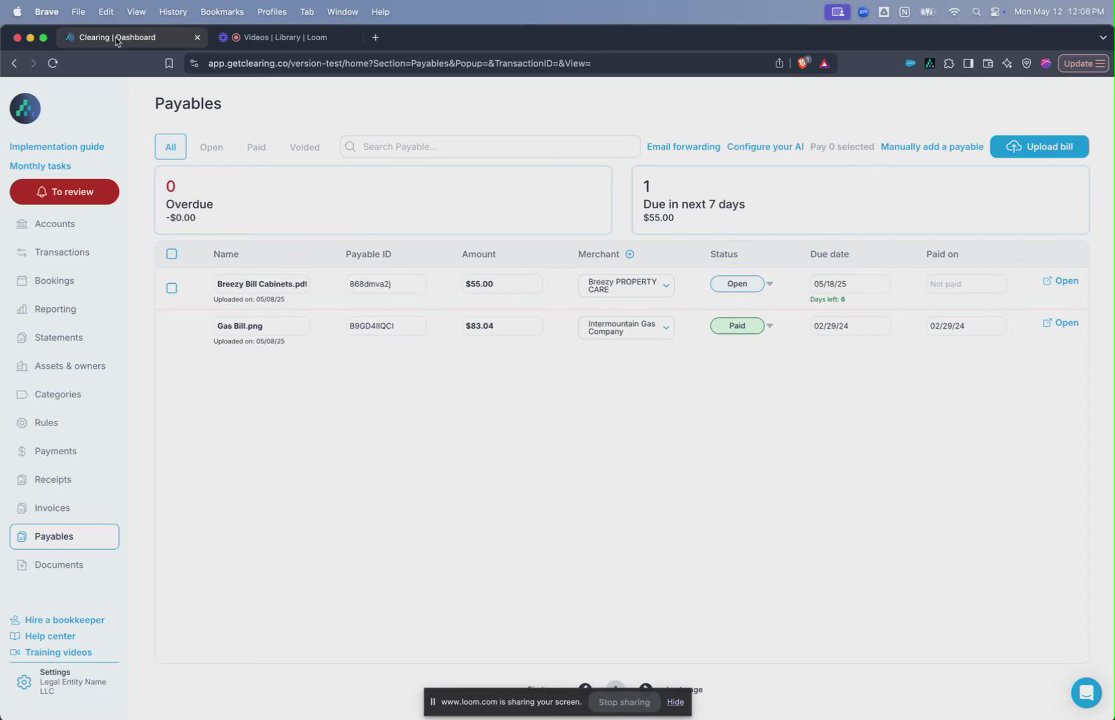Open the Help center link
Image resolution: width=1115 pixels, height=720 pixels.
pyautogui.click(x=50, y=636)
